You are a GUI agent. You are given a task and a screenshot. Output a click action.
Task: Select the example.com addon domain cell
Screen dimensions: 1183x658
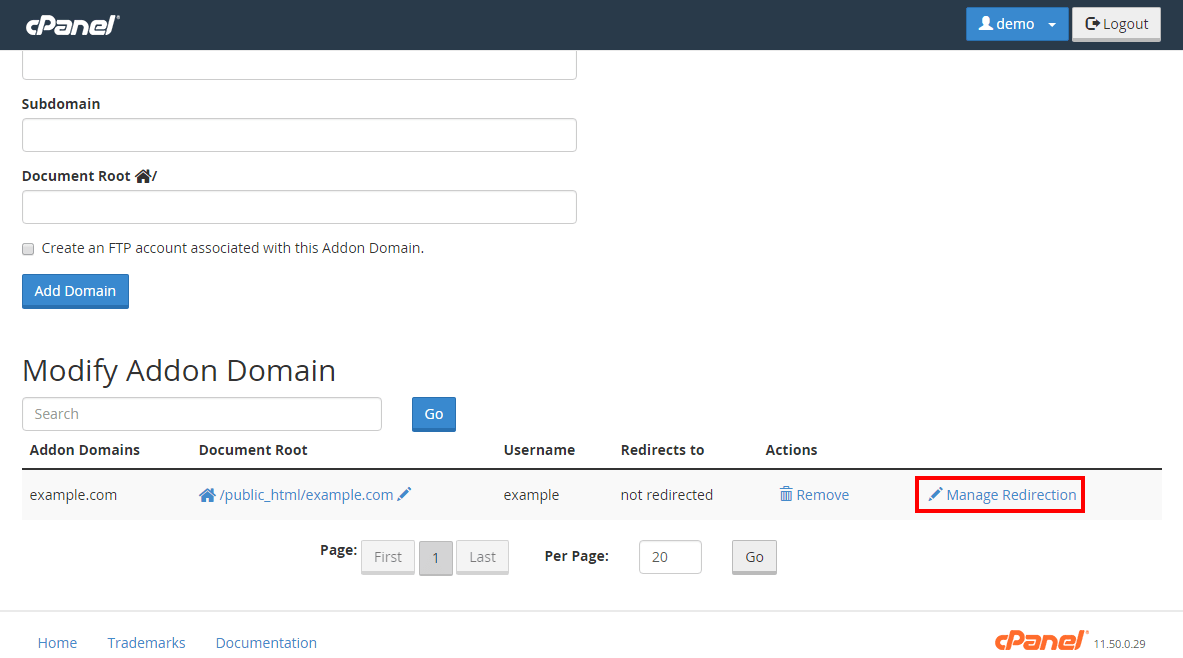[x=73, y=495]
